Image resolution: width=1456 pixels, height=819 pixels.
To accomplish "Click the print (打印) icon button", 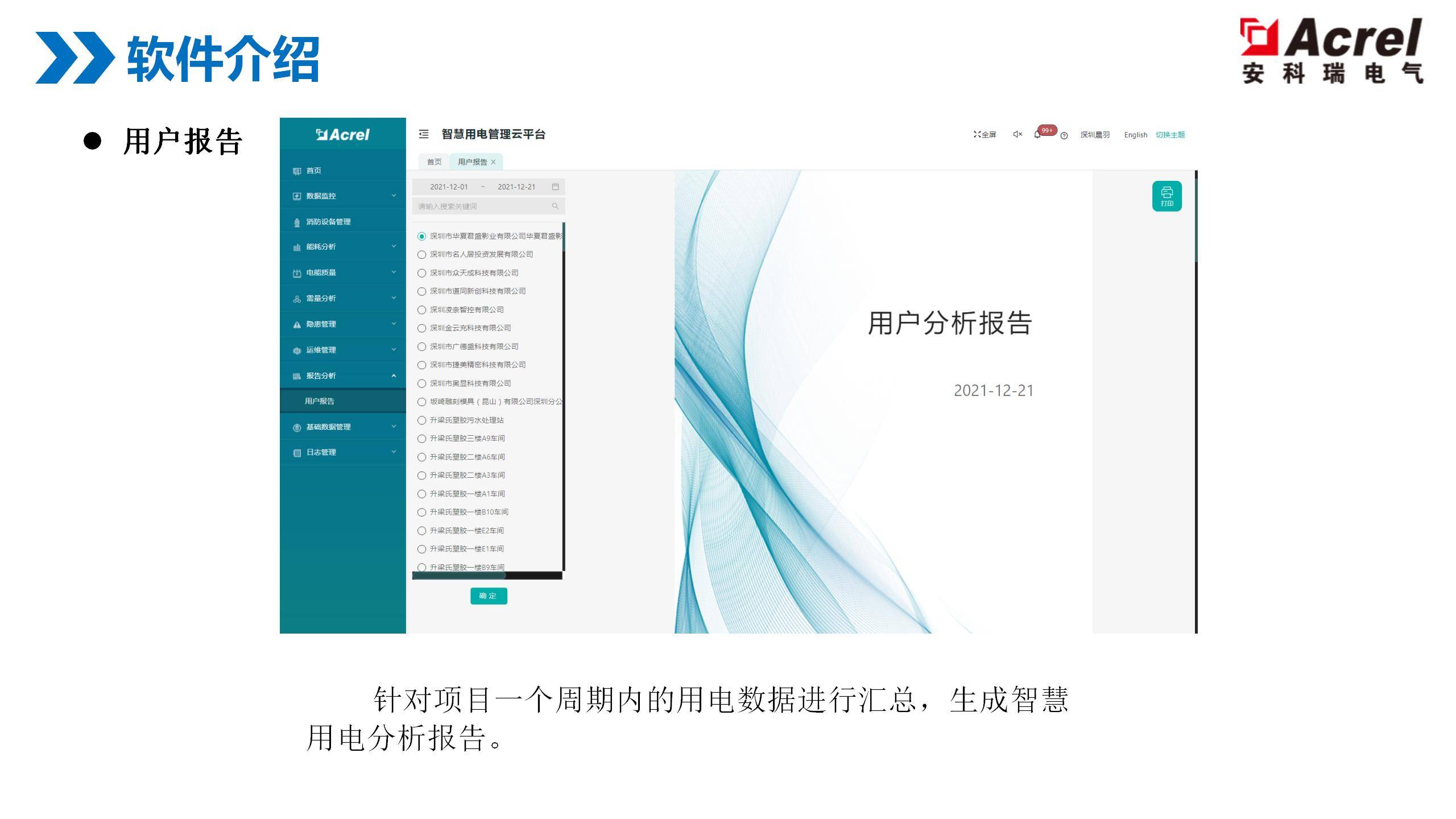I will 1167,196.
